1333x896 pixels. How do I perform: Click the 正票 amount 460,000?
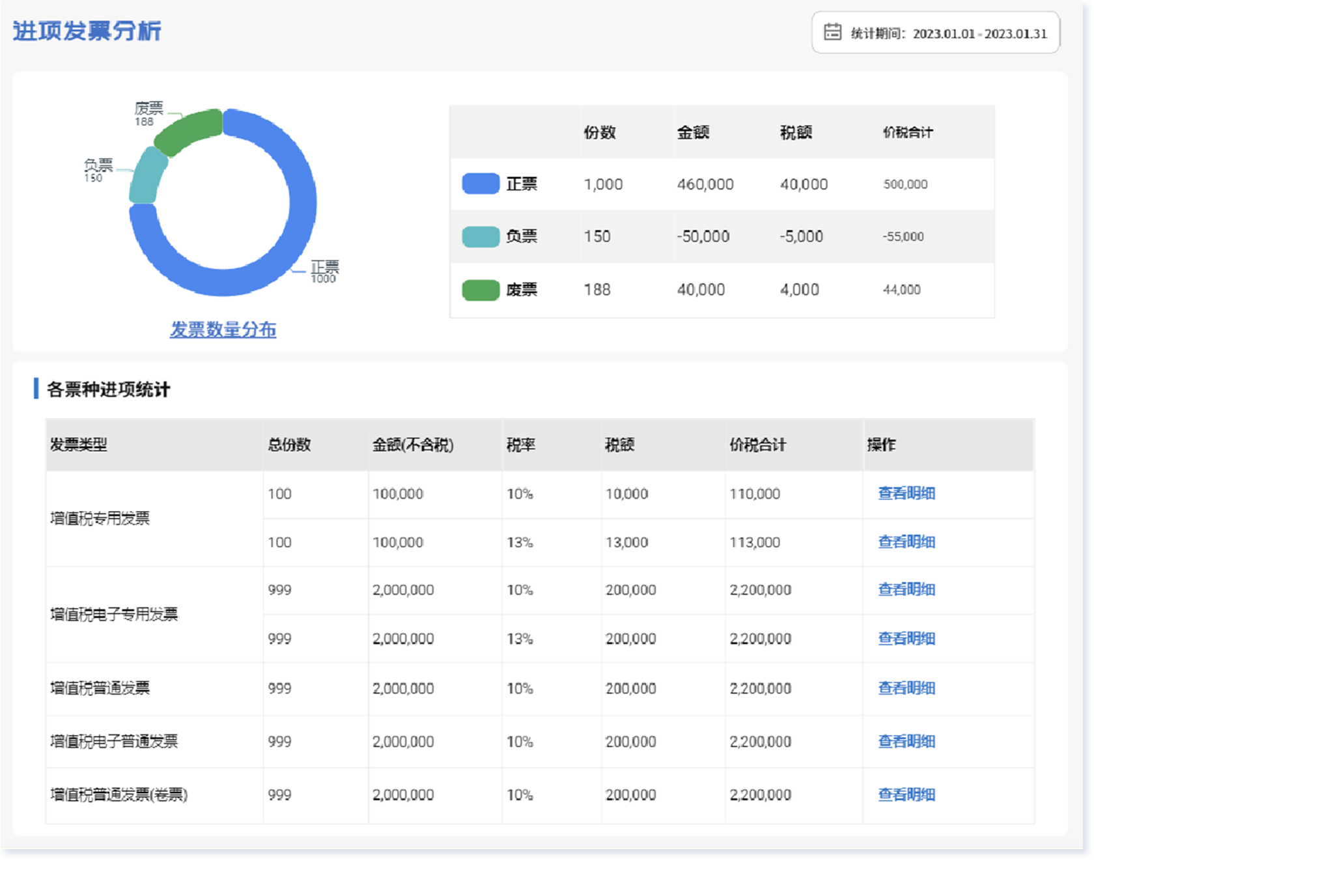coord(705,184)
